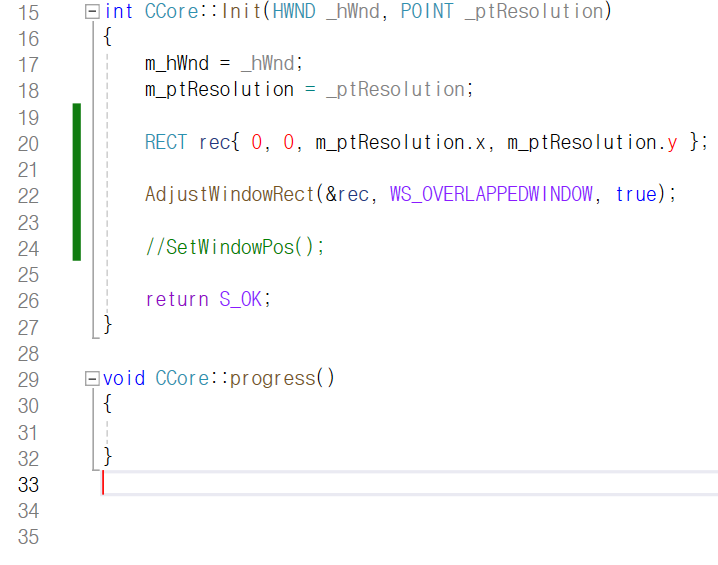The width and height of the screenshot is (718, 565).
Task: Click 'm_hWnd' on line 17
Action: click(177, 63)
